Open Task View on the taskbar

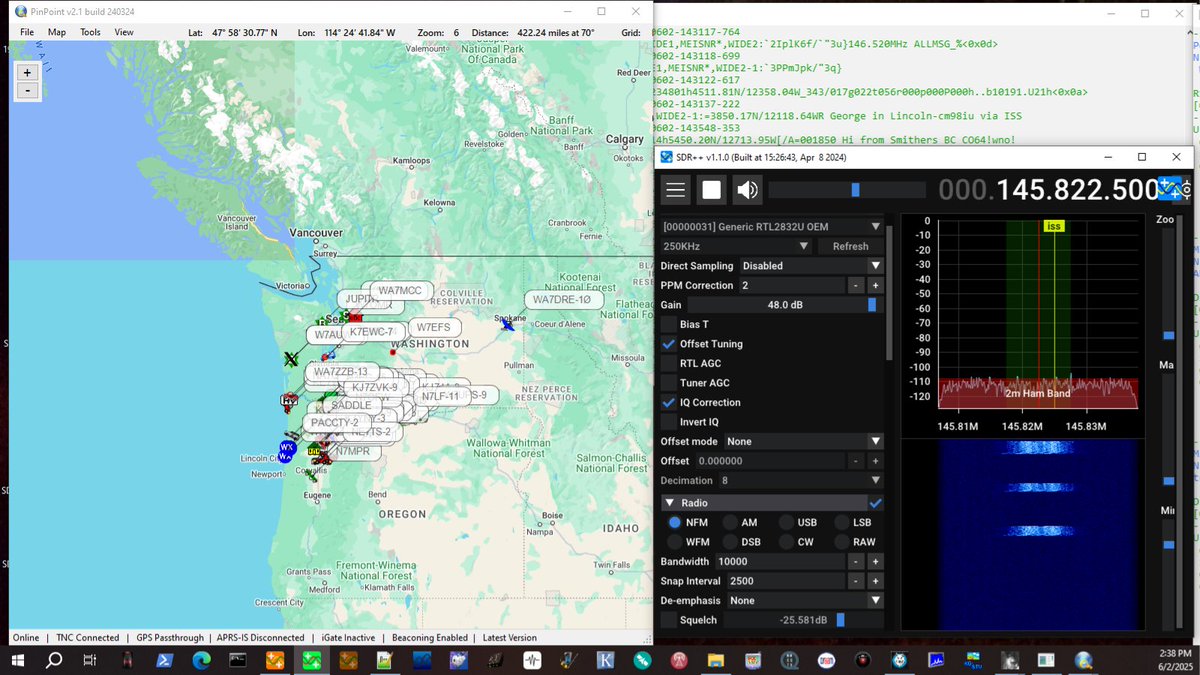click(90, 660)
